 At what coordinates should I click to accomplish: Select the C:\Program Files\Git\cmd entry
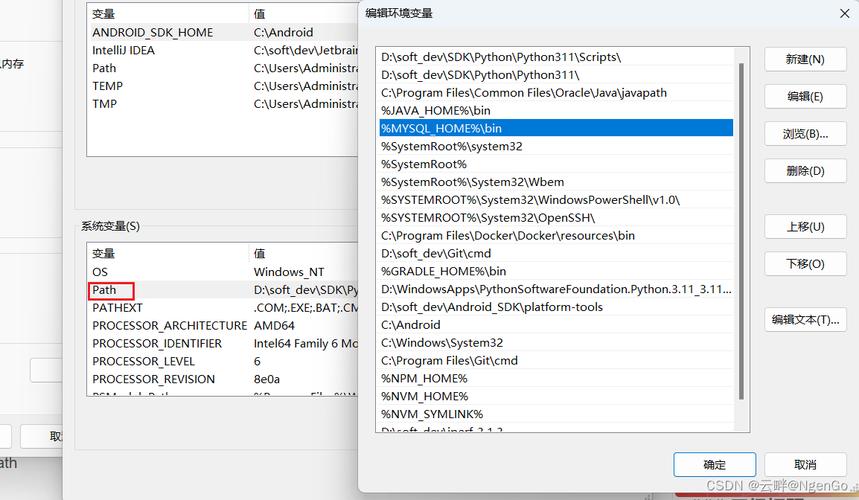click(556, 360)
